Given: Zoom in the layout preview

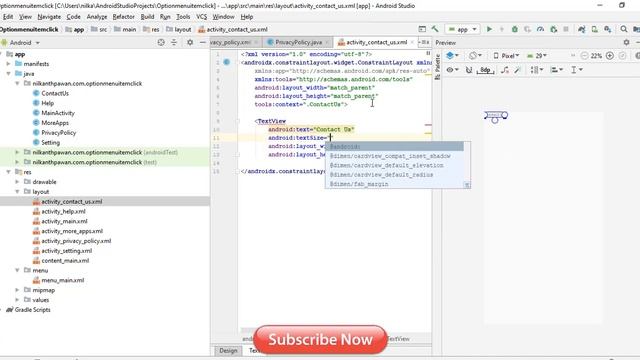Looking at the screenshot, I should point(610,56).
